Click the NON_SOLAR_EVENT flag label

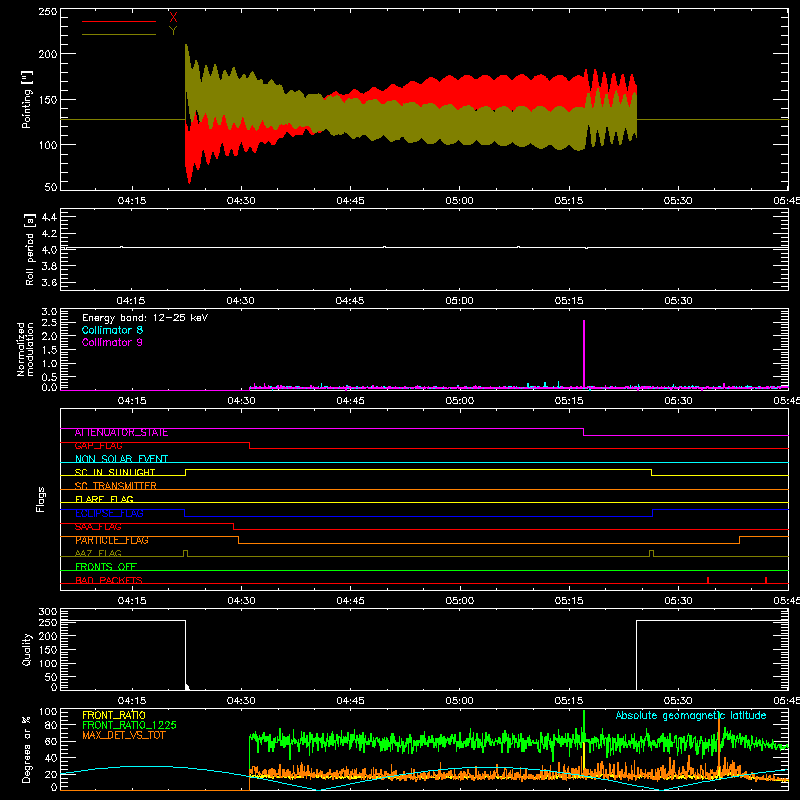click(x=121, y=459)
